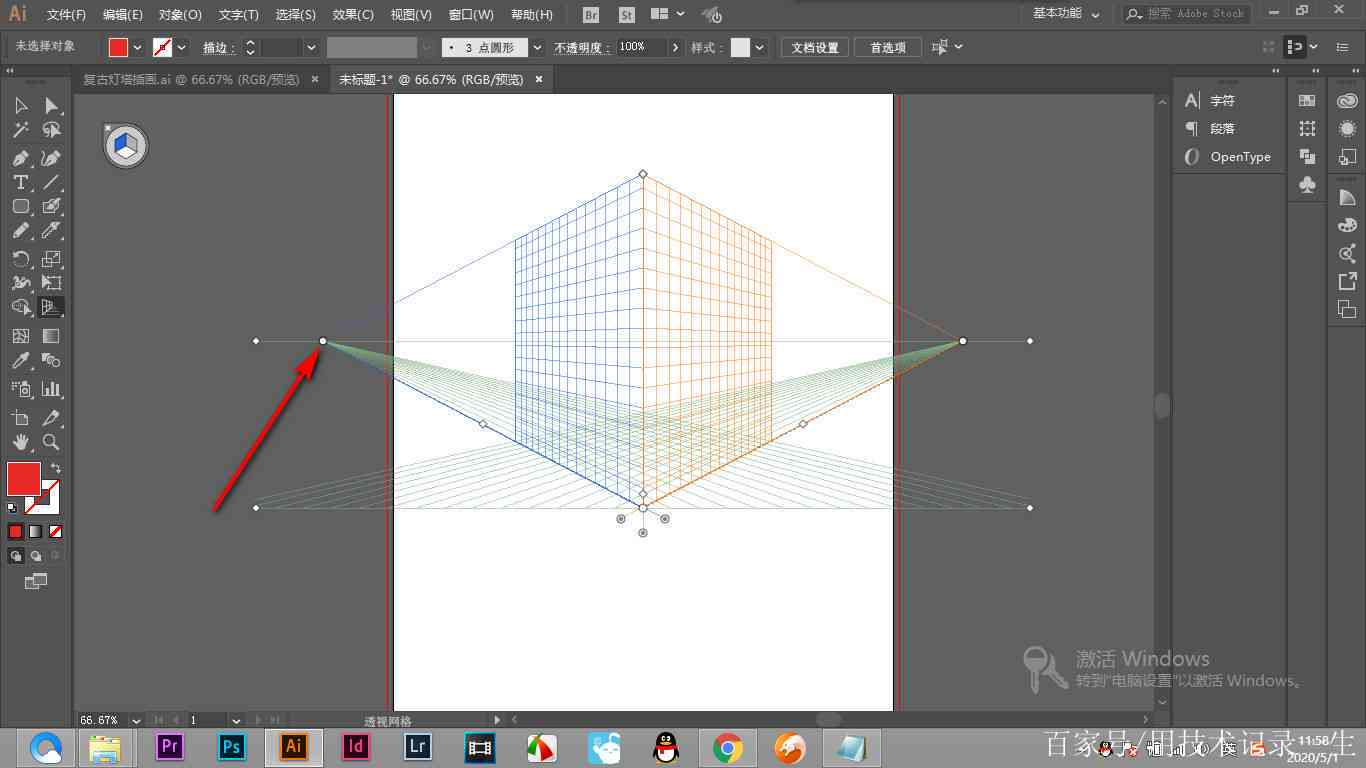Select the Shape Builder tool
The image size is (1366, 768).
[x=20, y=307]
